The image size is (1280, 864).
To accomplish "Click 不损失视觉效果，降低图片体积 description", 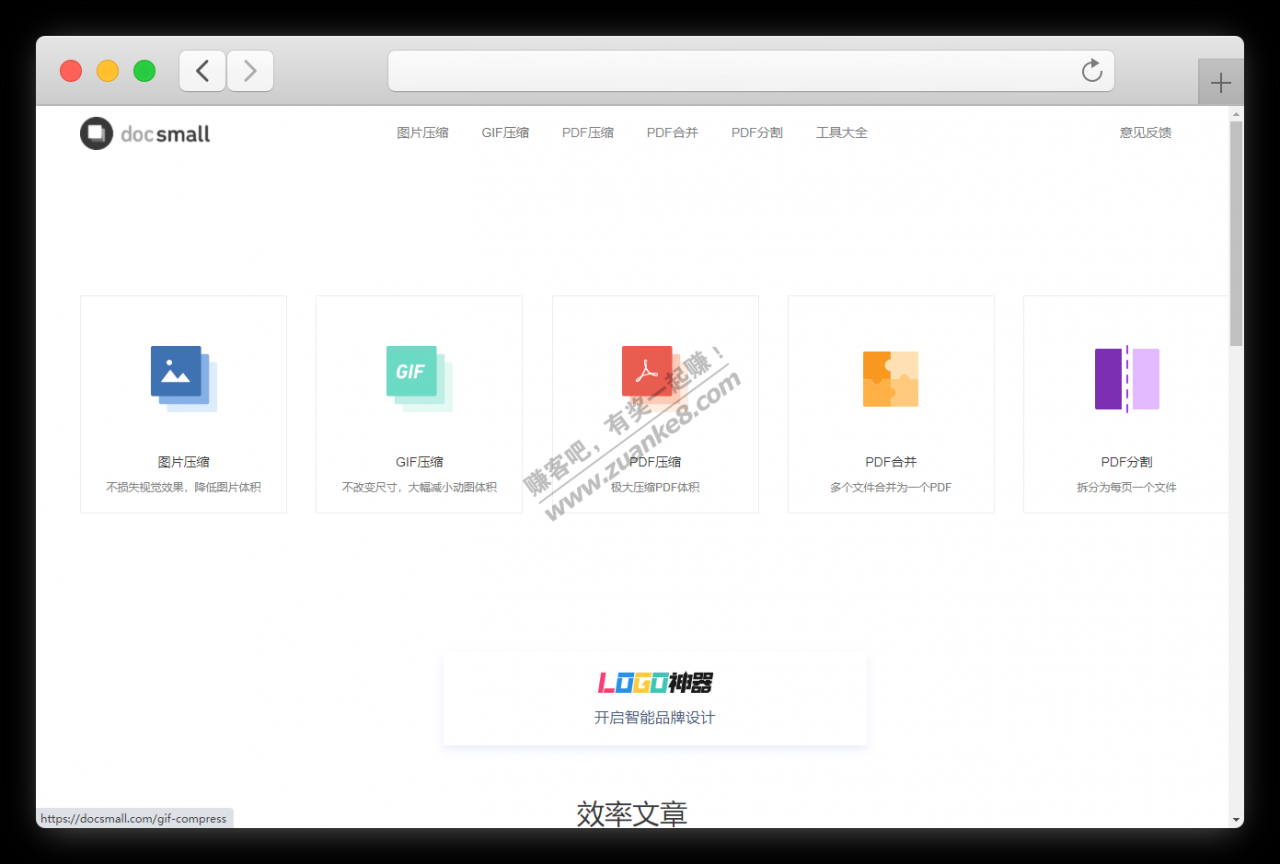I will tap(184, 488).
